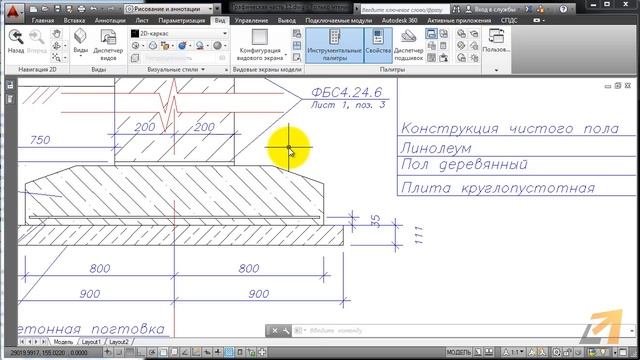
Task: Click the Autodesk Exchange X icon
Action: (x=529, y=9)
